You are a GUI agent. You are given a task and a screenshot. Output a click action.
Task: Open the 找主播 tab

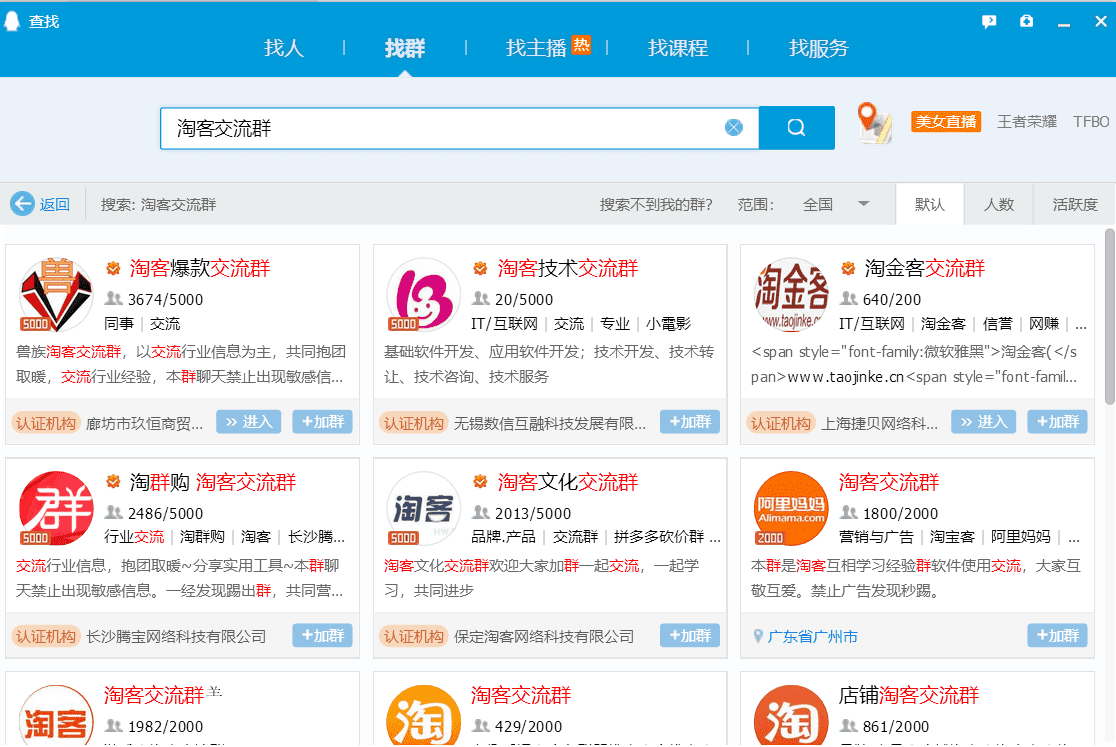pyautogui.click(x=536, y=48)
